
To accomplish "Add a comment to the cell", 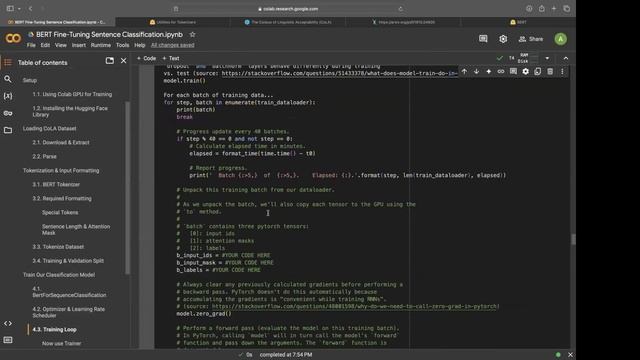I will coord(513,71).
